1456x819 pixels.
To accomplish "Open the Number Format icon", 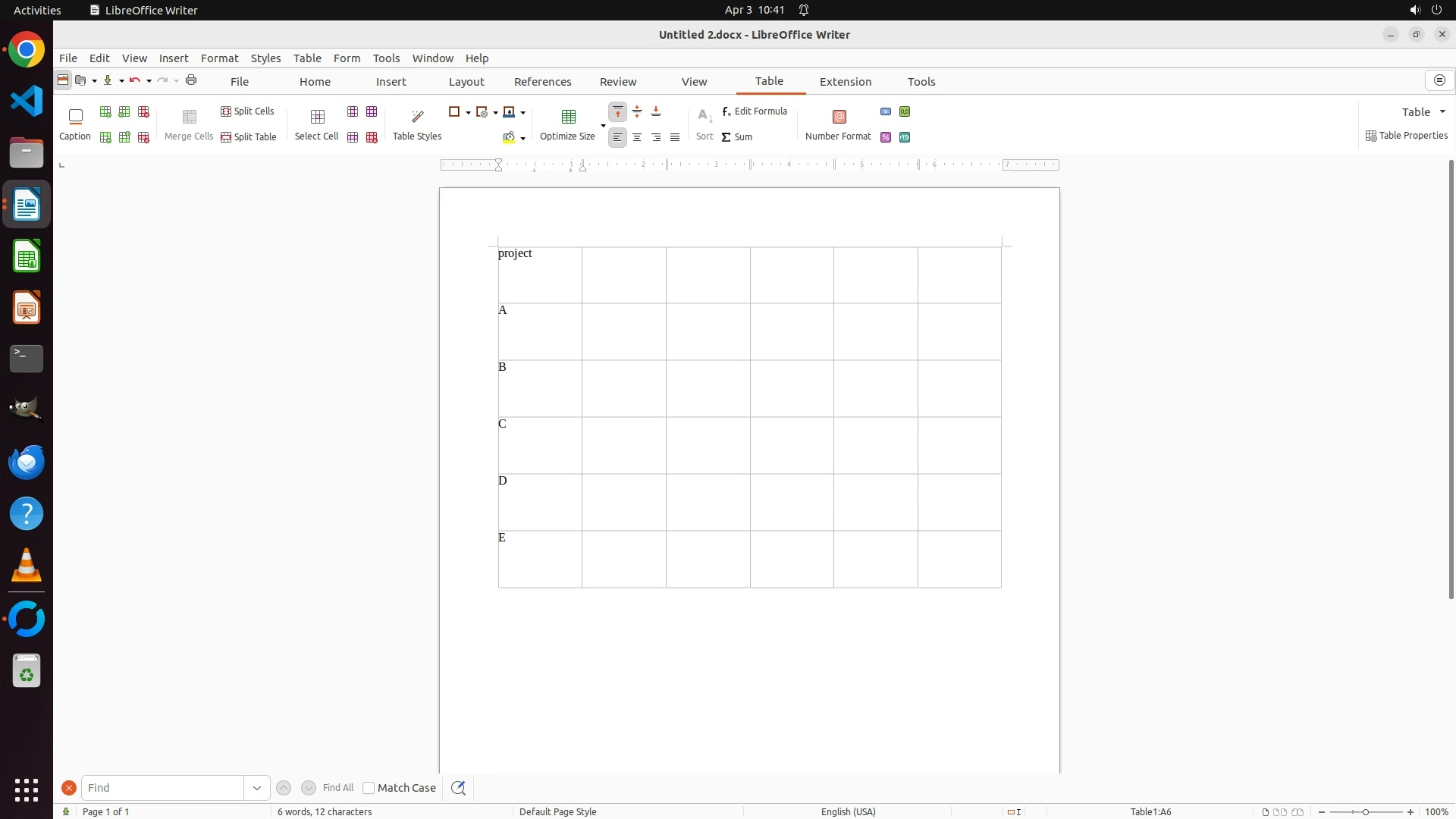I will tap(839, 117).
